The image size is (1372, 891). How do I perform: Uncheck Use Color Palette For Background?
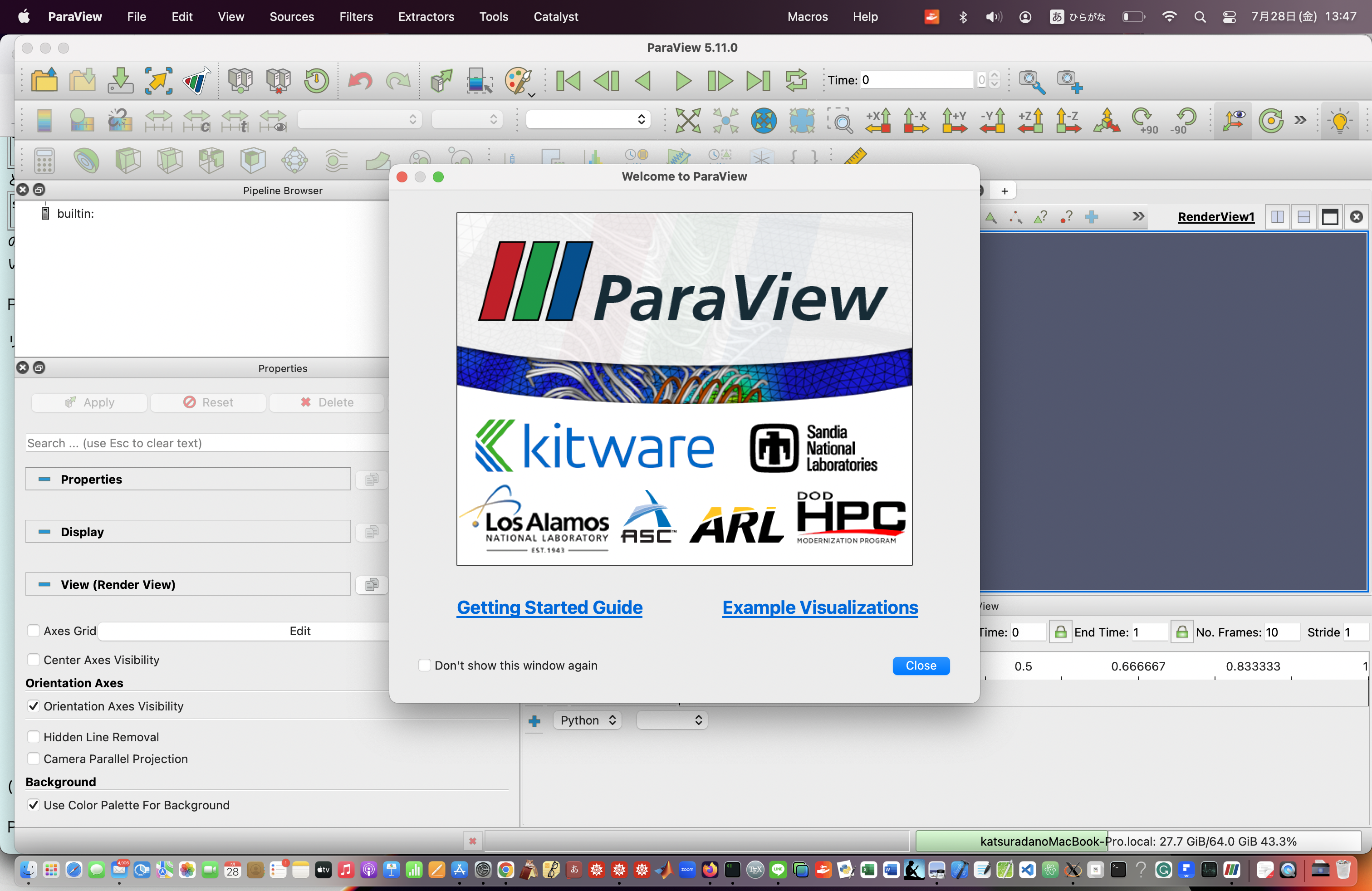click(34, 804)
